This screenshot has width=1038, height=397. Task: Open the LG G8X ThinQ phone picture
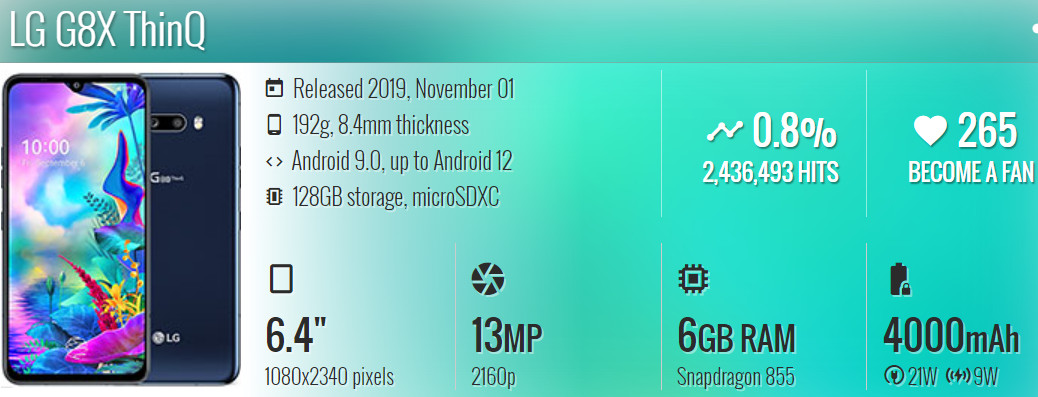pyautogui.click(x=122, y=230)
